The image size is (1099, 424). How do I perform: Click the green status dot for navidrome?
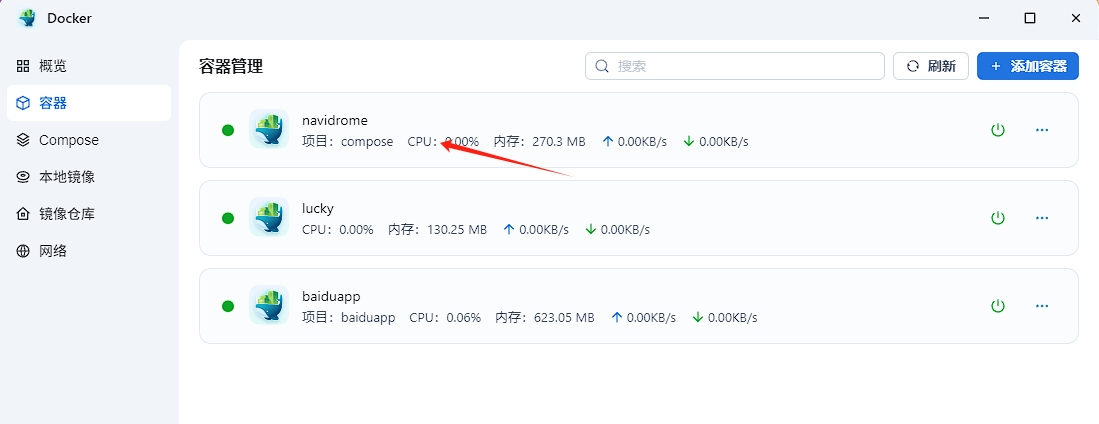(x=228, y=130)
